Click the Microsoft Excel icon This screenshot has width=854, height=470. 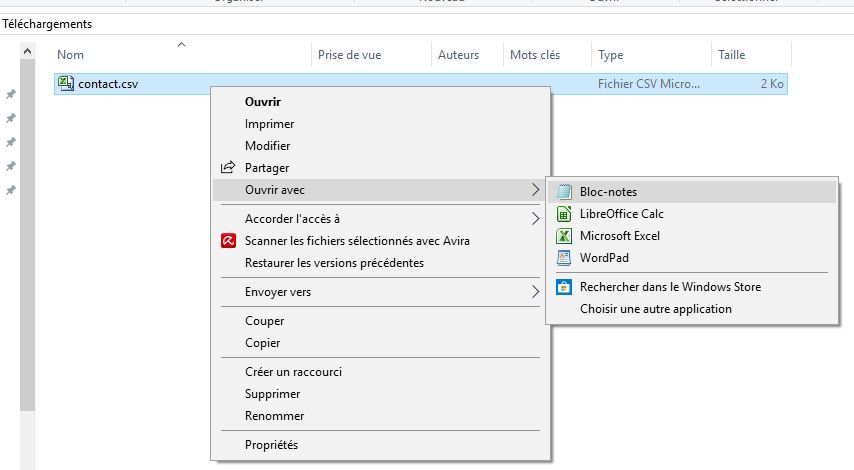(564, 236)
